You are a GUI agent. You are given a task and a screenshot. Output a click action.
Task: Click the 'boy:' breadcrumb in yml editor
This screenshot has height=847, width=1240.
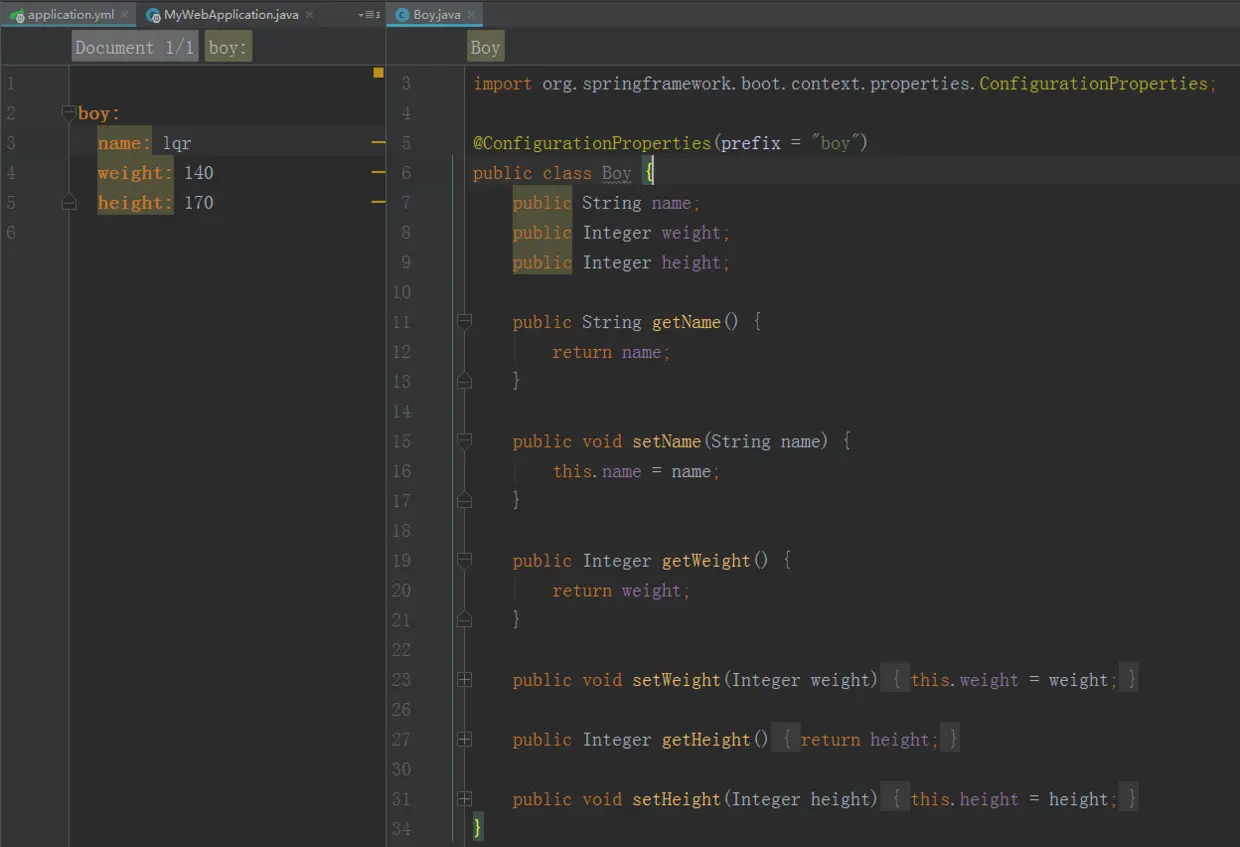pos(228,47)
